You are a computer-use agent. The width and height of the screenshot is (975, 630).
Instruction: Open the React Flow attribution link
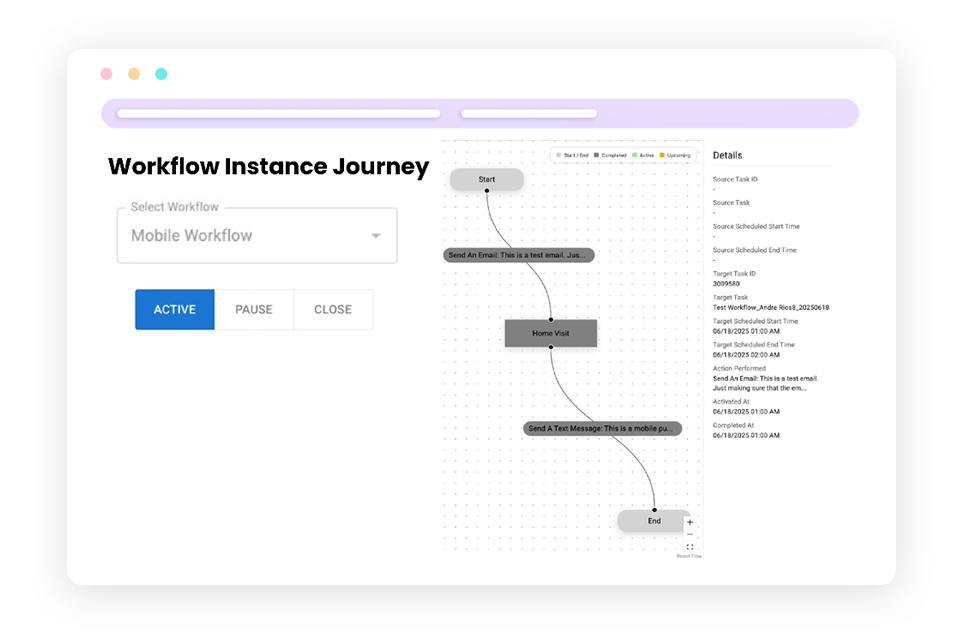click(x=689, y=556)
